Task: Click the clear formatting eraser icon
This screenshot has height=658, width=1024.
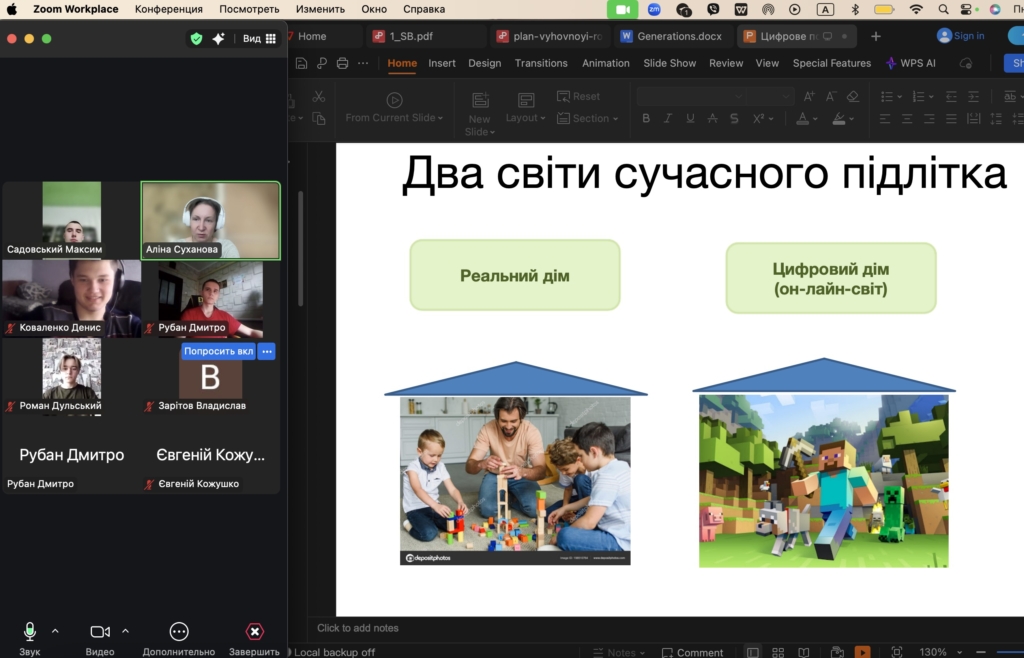Action: tap(852, 97)
